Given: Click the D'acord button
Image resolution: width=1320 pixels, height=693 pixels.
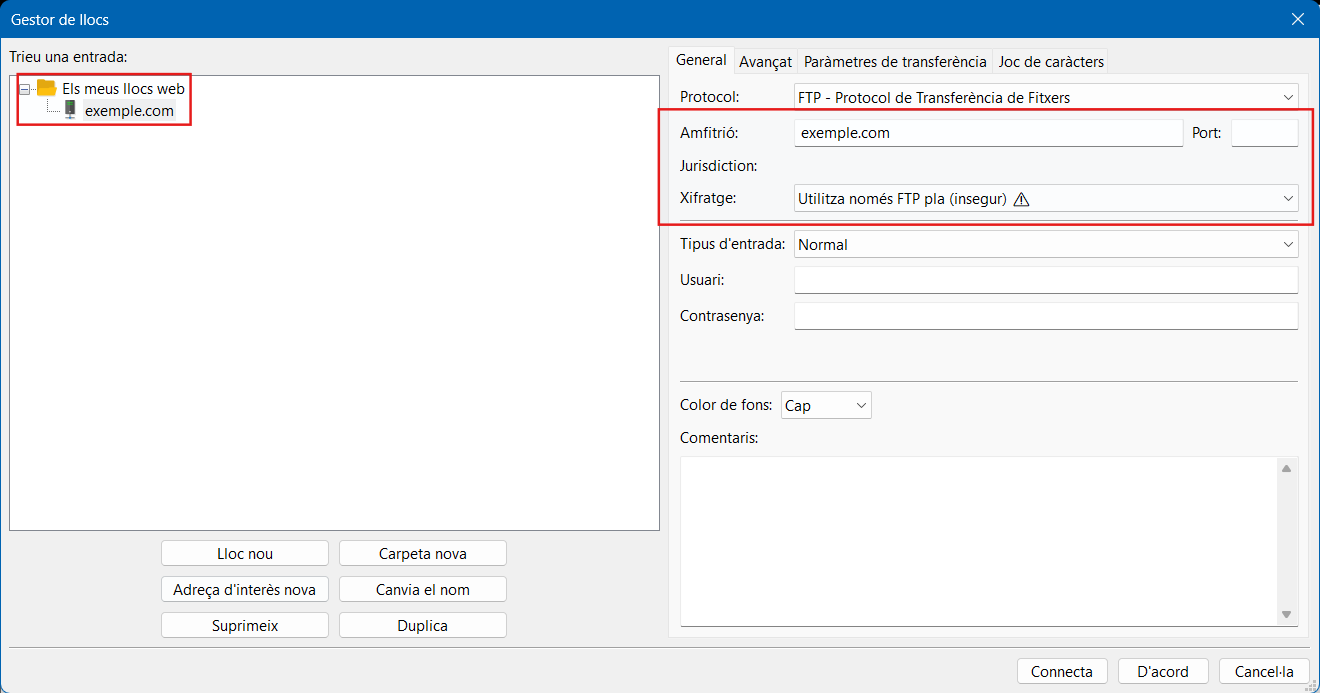Looking at the screenshot, I should (x=1163, y=671).
